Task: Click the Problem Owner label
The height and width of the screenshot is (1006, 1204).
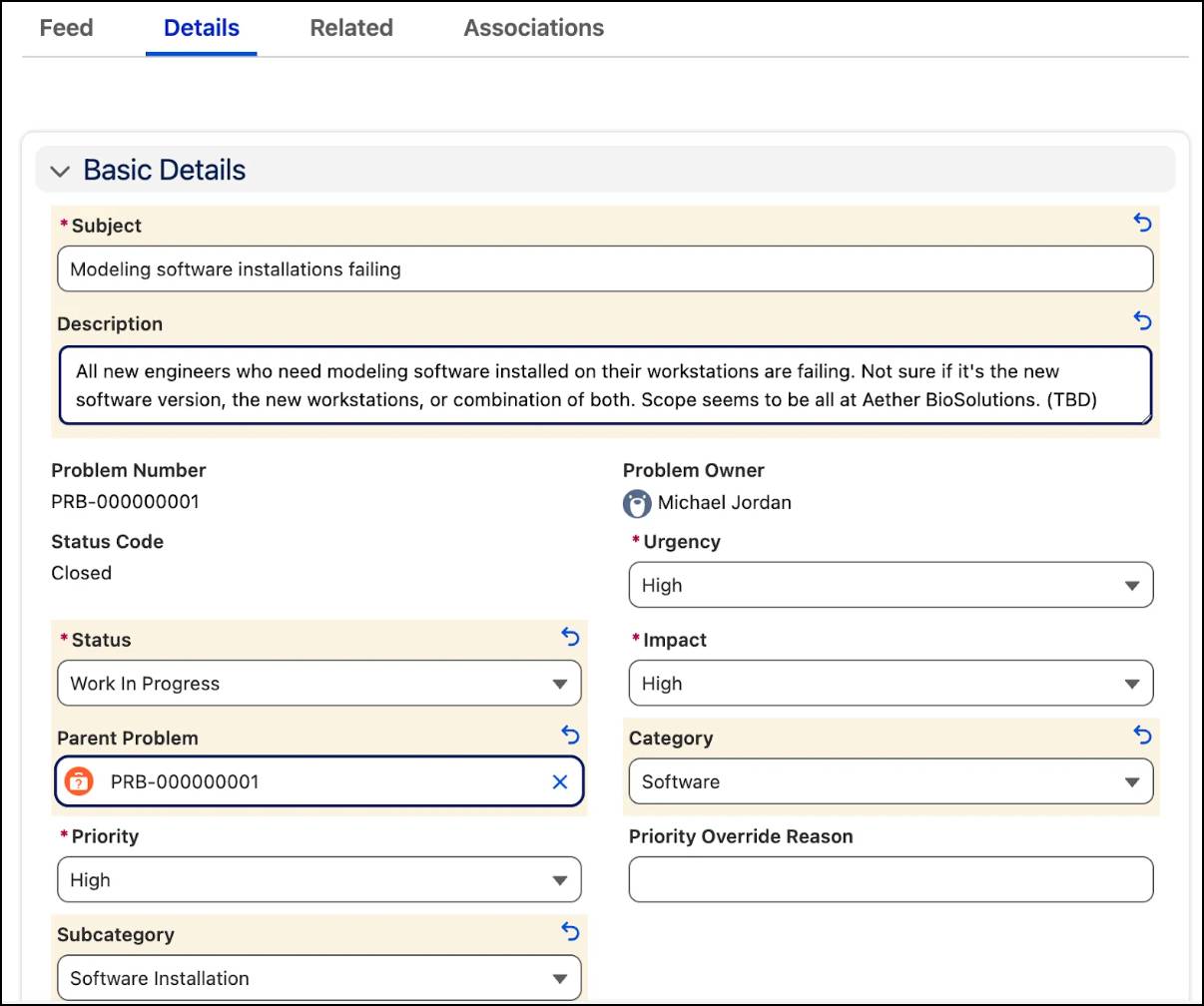Action: click(x=694, y=470)
